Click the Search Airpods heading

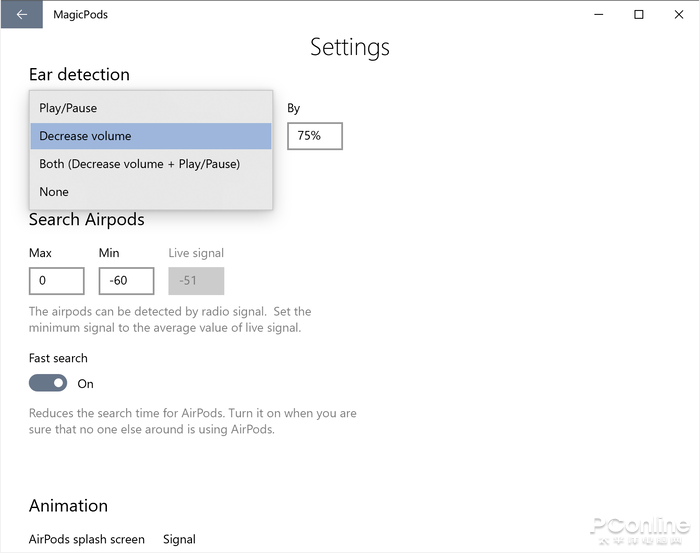(86, 220)
